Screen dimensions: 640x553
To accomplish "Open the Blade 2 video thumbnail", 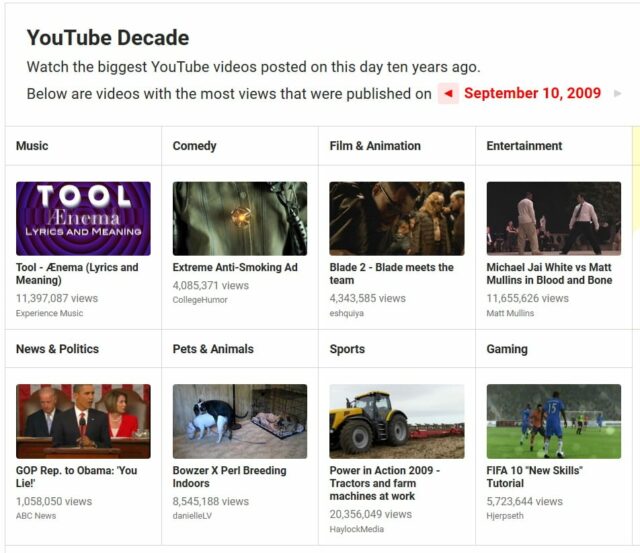I will tap(397, 218).
